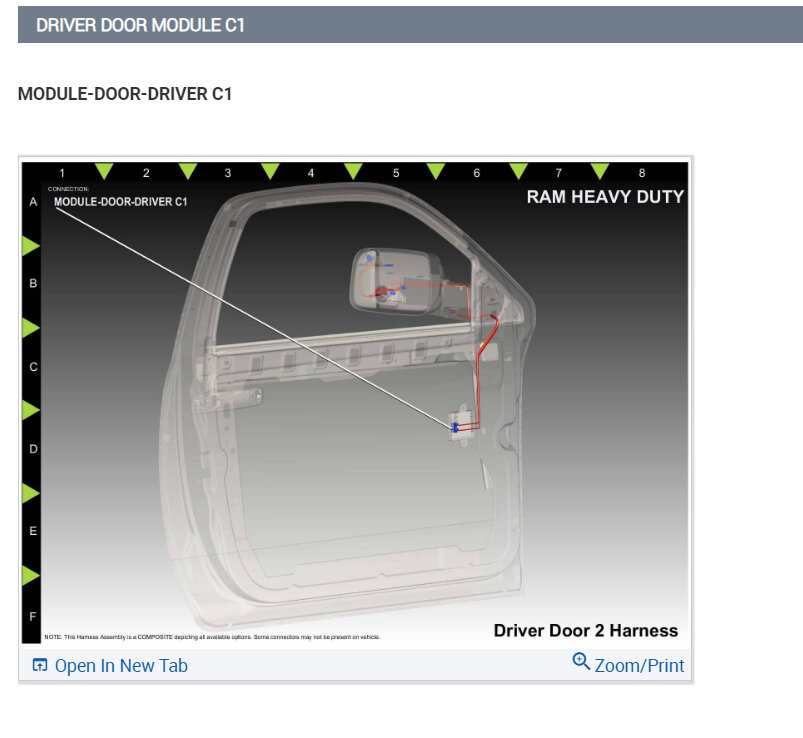Click the Zoom/Print magnifier icon
This screenshot has width=803, height=738.
tap(581, 663)
